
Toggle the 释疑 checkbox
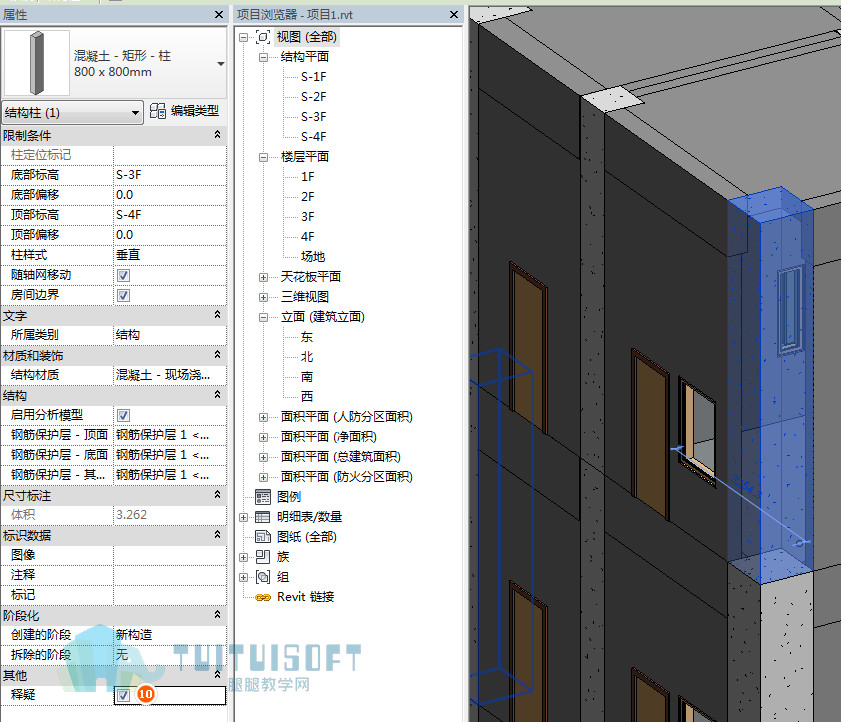[x=123, y=695]
